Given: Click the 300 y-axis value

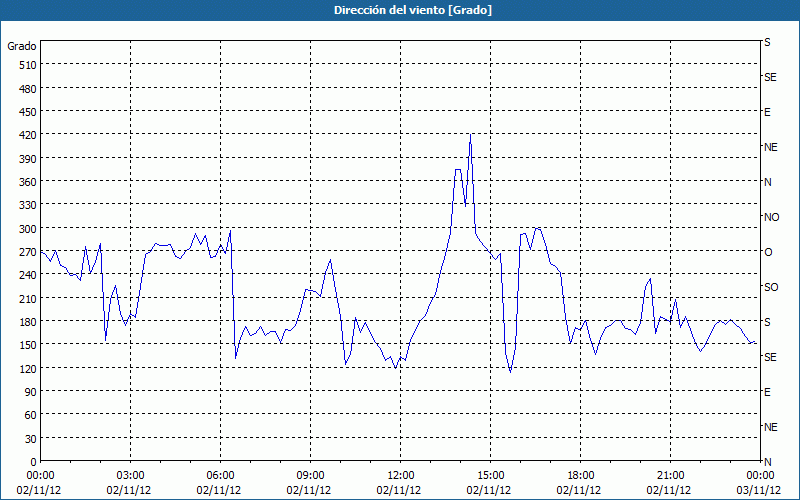Looking at the screenshot, I should (x=28, y=229).
